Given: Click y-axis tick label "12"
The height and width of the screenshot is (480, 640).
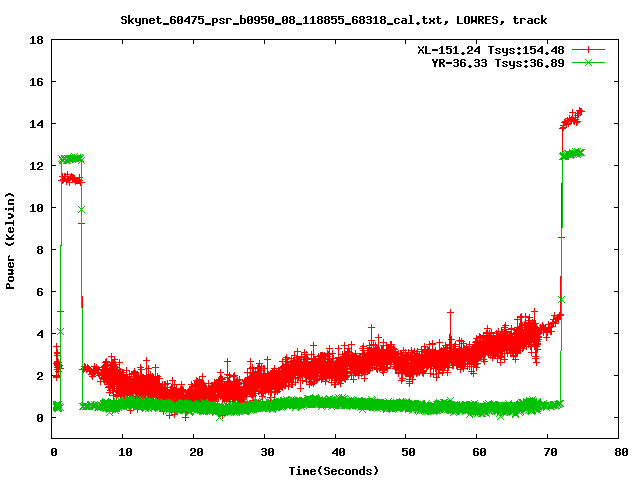Looking at the screenshot, I should (36, 166).
